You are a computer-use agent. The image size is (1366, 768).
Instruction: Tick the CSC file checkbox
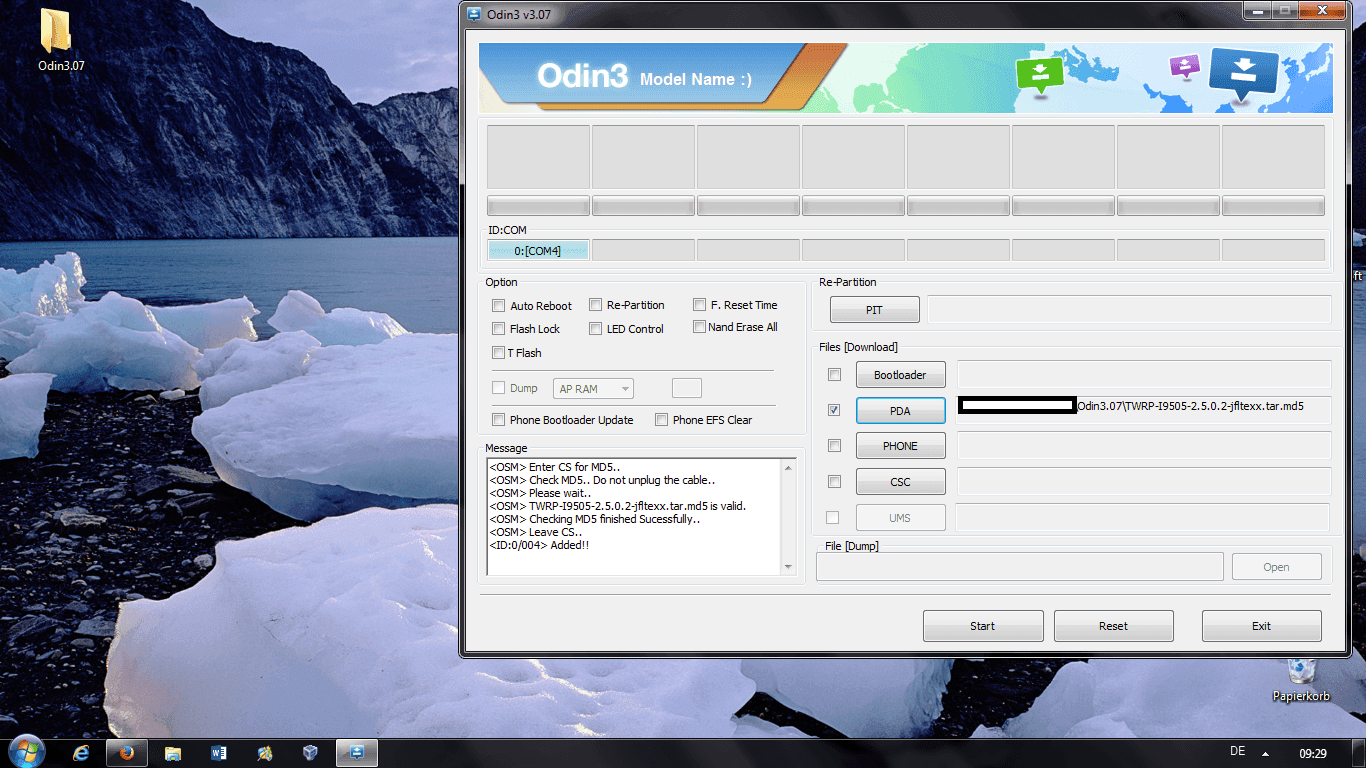pos(834,481)
